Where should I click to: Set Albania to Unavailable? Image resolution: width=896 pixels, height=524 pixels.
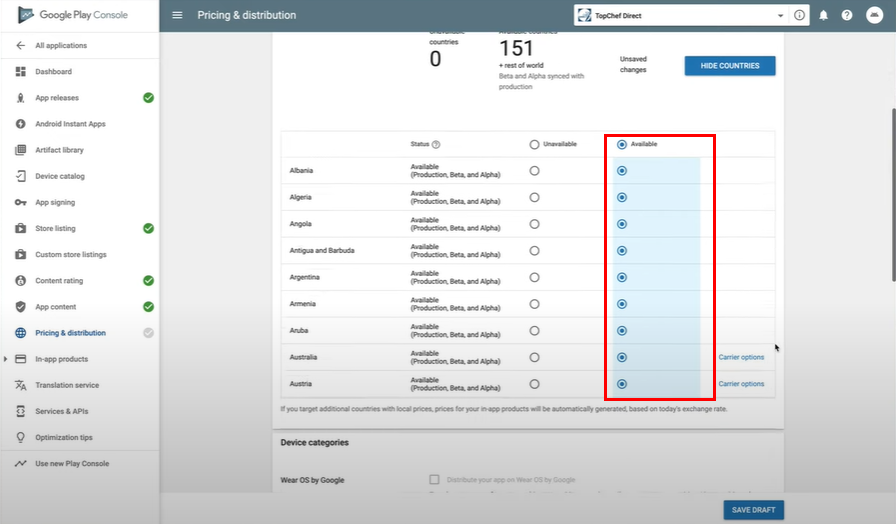click(x=534, y=171)
